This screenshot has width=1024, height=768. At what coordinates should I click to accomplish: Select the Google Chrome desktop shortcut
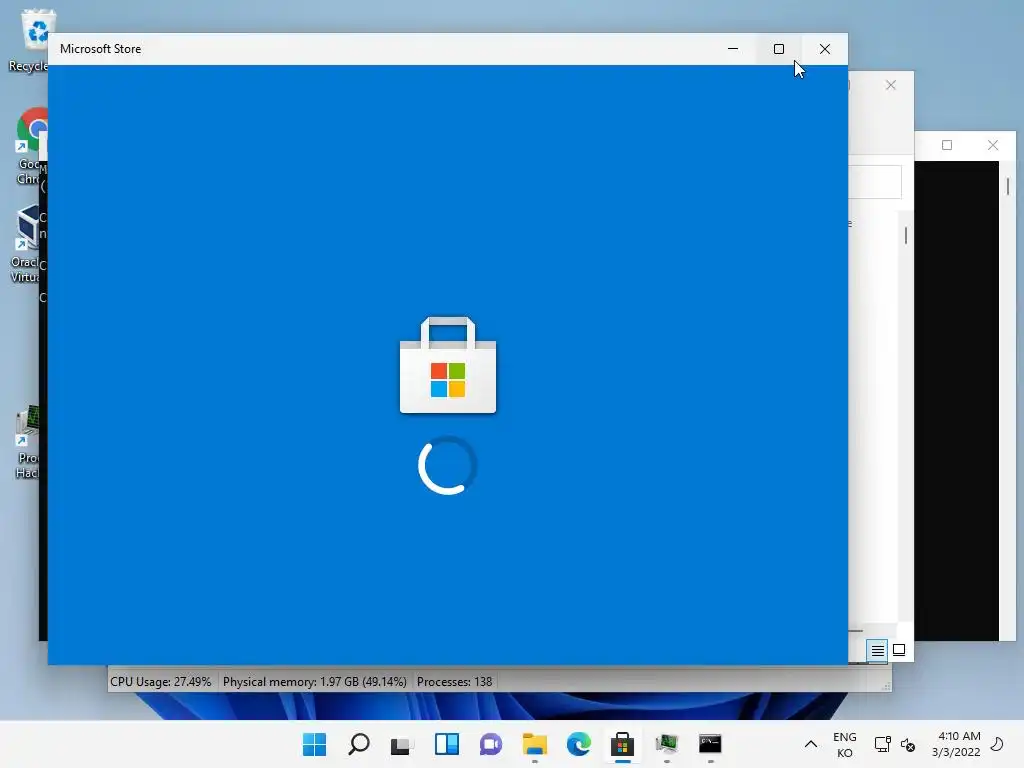(29, 146)
